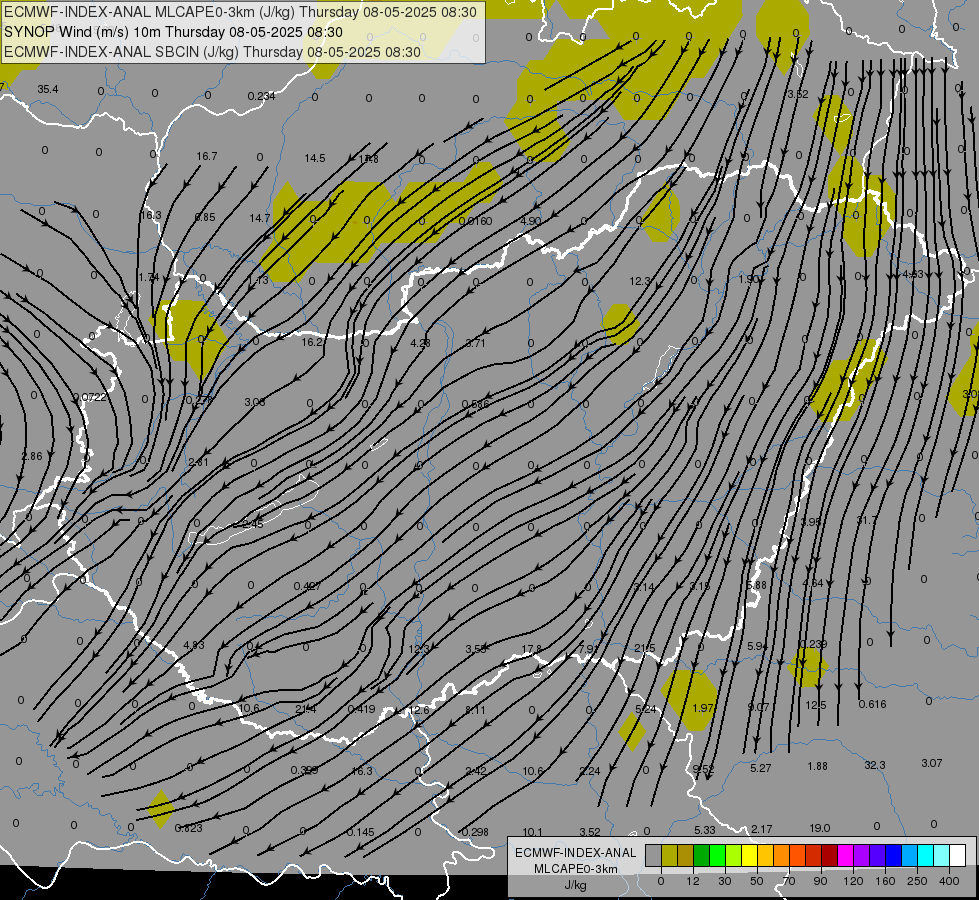Click the olive swatch in the MLCAPE legend
Image resolution: width=979 pixels, height=900 pixels.
pyautogui.click(x=669, y=855)
